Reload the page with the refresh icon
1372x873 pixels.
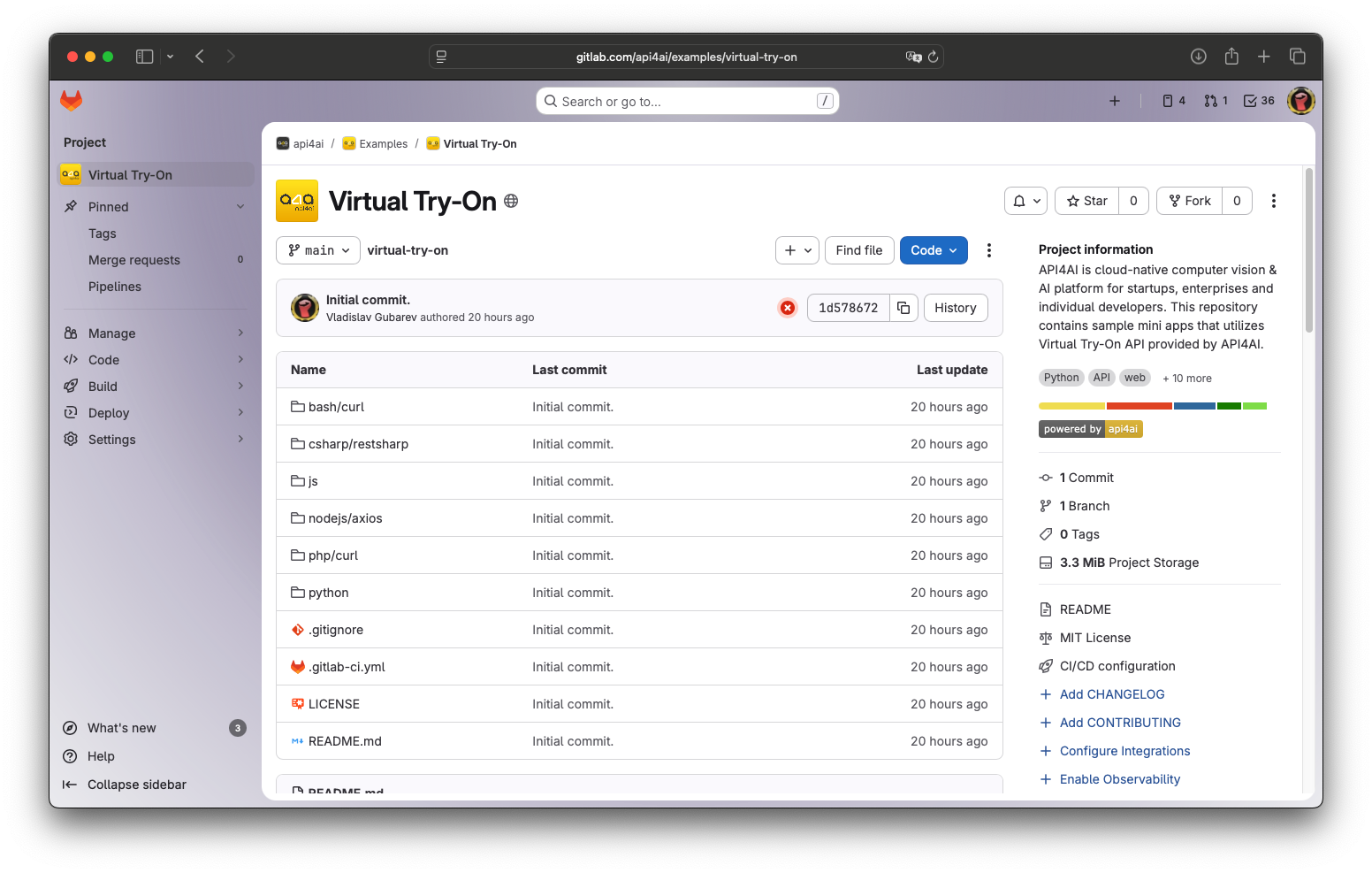(x=933, y=57)
